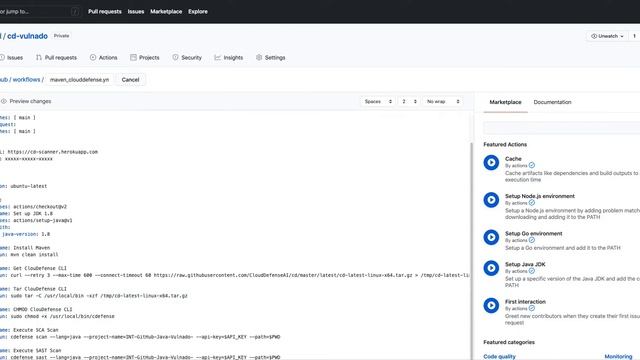Open Explore in top navigation bar
Viewport: 640px width, 360px height.
tap(198, 11)
